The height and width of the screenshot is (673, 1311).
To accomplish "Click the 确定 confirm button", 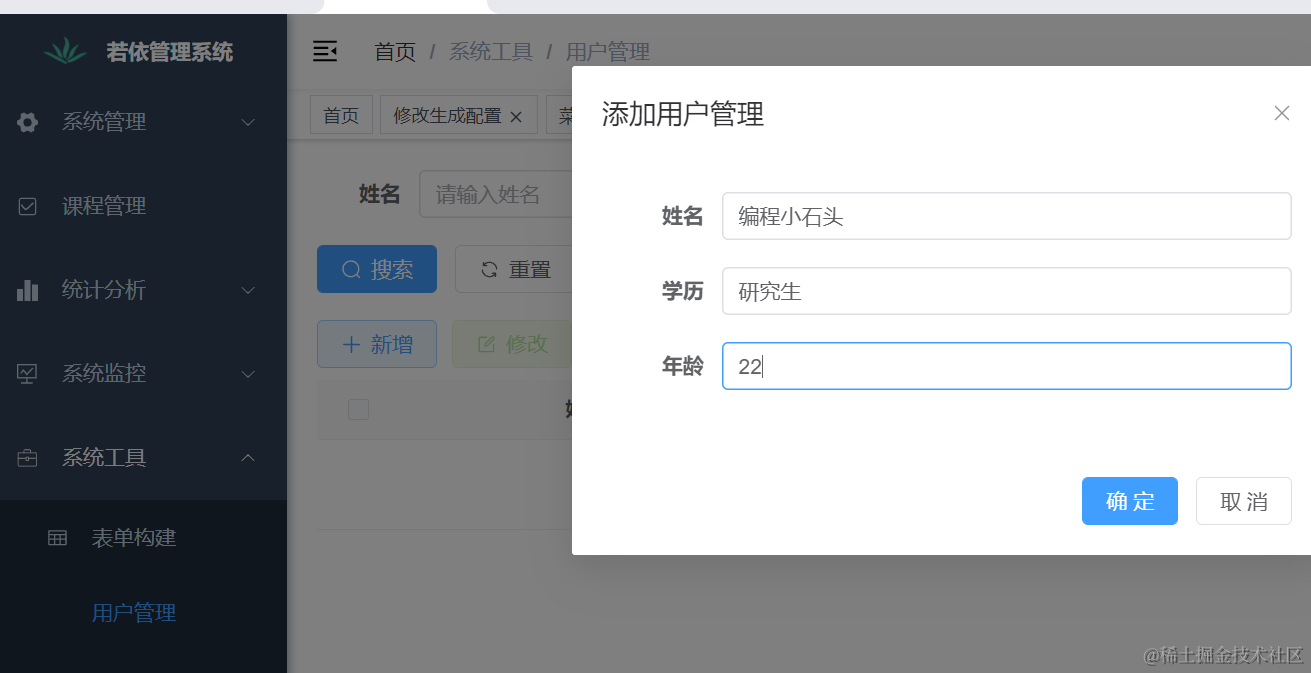I will (1129, 501).
